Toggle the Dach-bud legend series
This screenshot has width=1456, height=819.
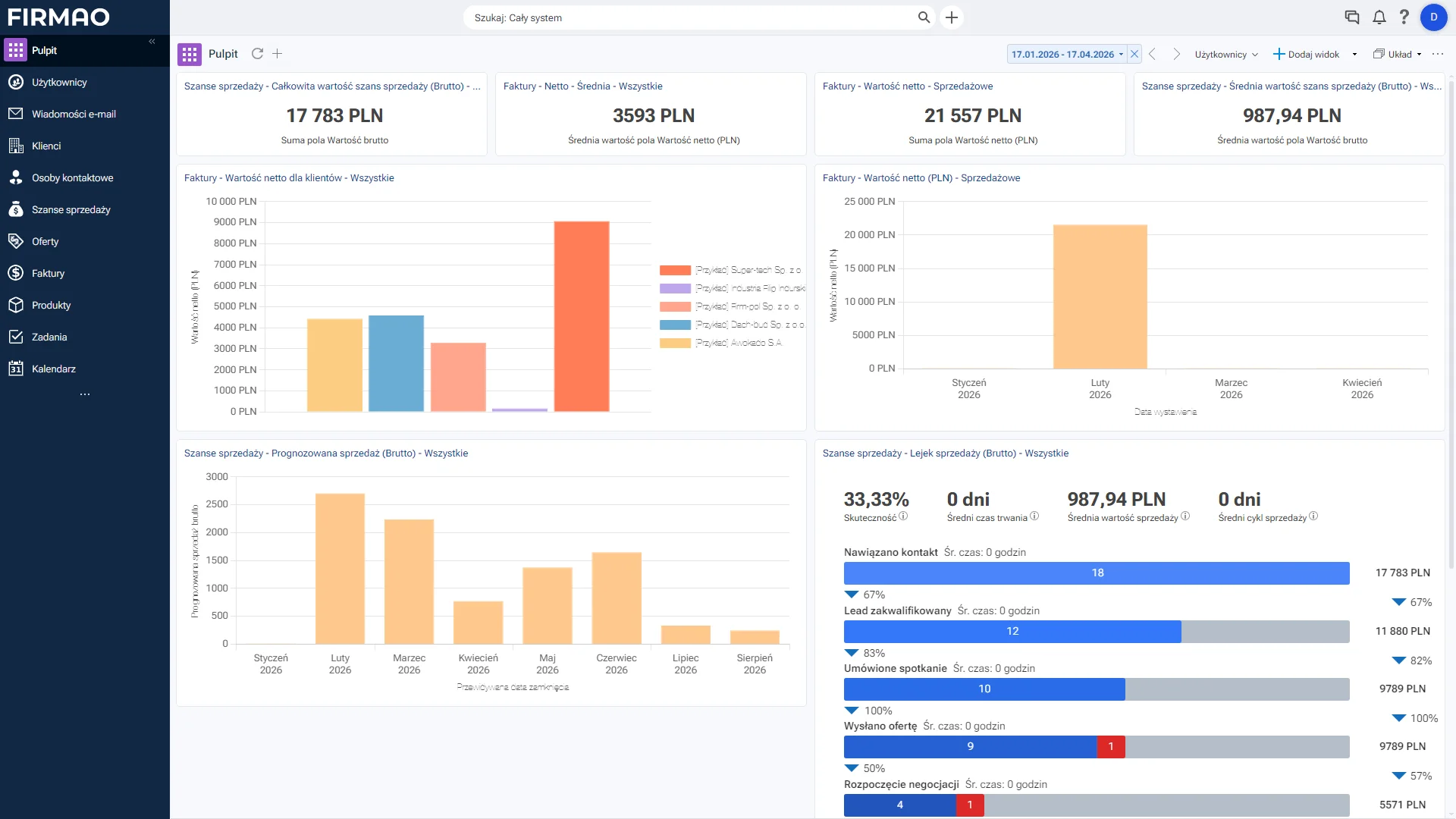(732, 325)
